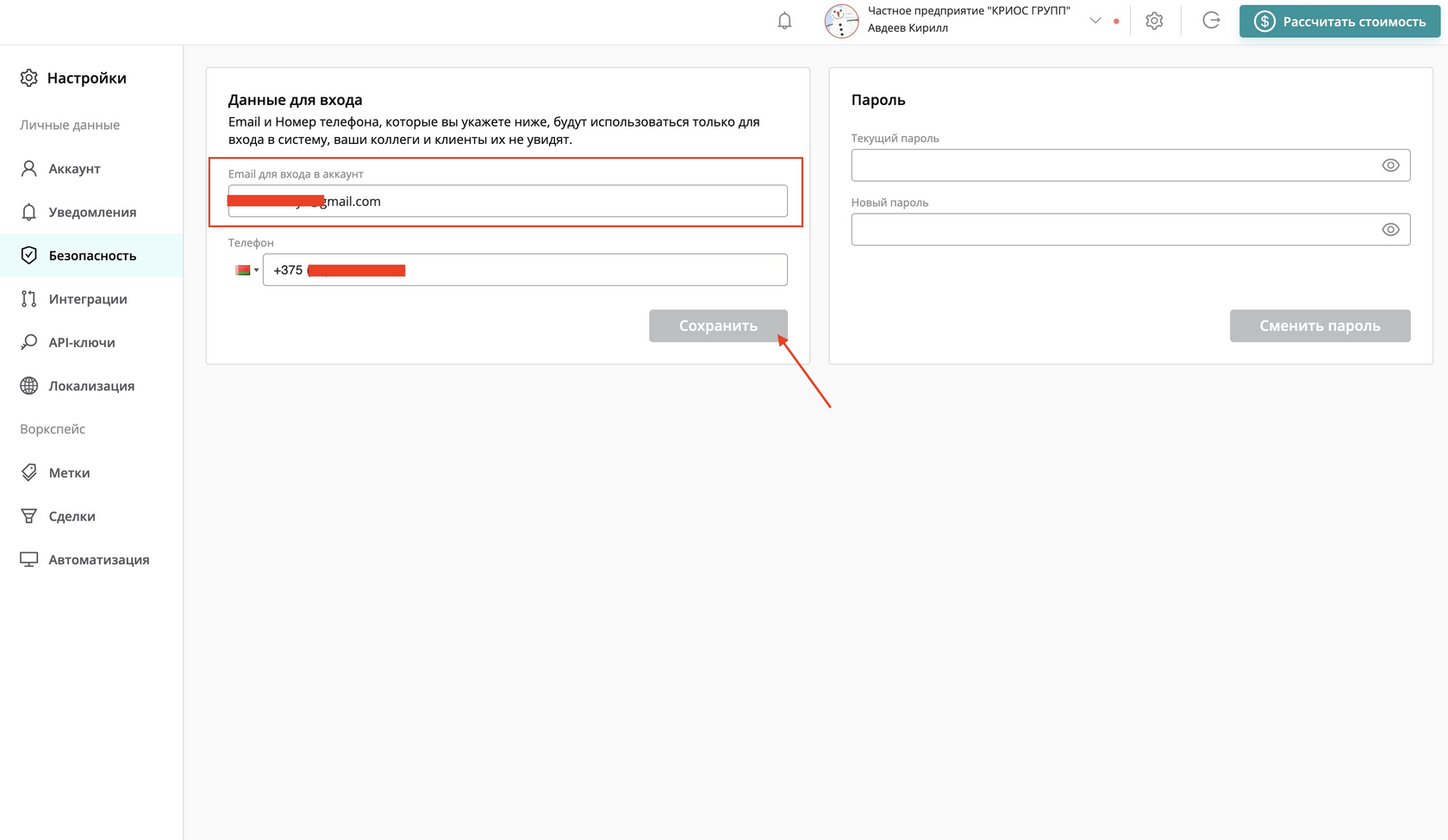Expand the company account dropdown chevron

tap(1095, 21)
